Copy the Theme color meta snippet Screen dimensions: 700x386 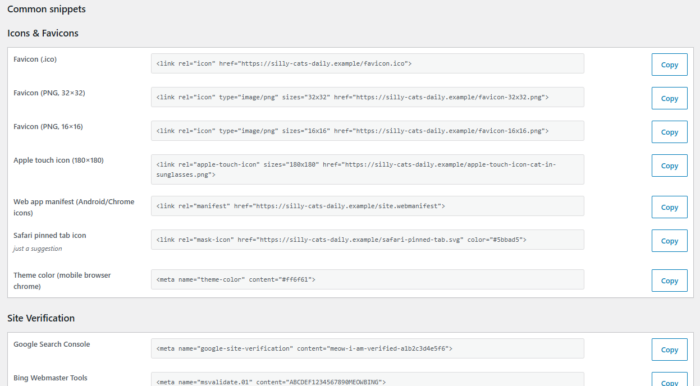[669, 281]
